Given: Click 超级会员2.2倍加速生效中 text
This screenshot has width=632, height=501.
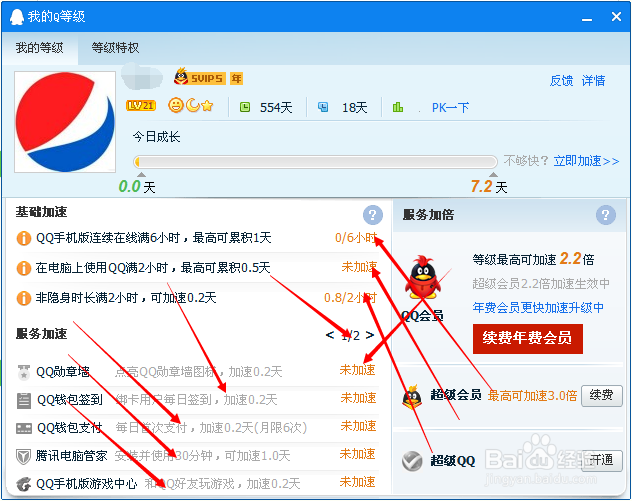Looking at the screenshot, I should (x=541, y=284).
